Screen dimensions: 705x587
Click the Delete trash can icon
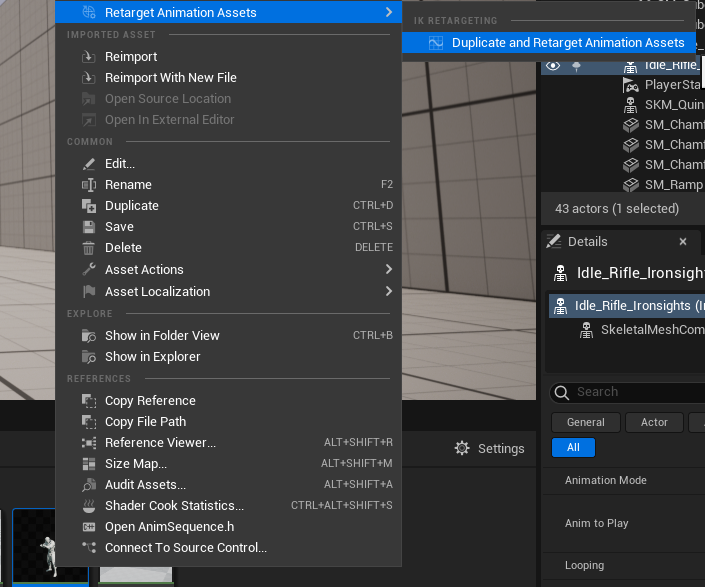pyautogui.click(x=89, y=248)
